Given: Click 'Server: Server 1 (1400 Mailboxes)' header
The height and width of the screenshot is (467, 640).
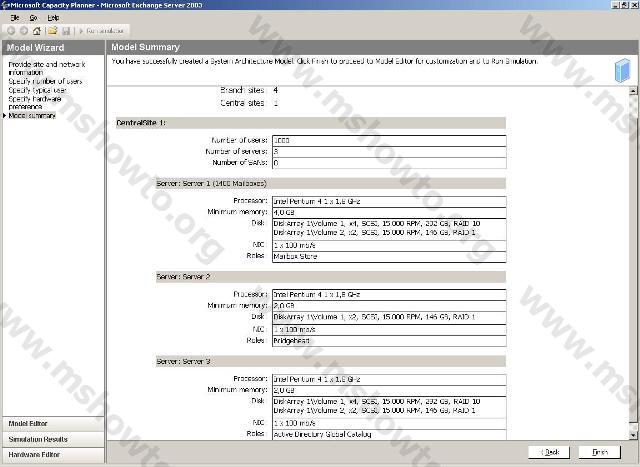Looking at the screenshot, I should click(331, 183).
